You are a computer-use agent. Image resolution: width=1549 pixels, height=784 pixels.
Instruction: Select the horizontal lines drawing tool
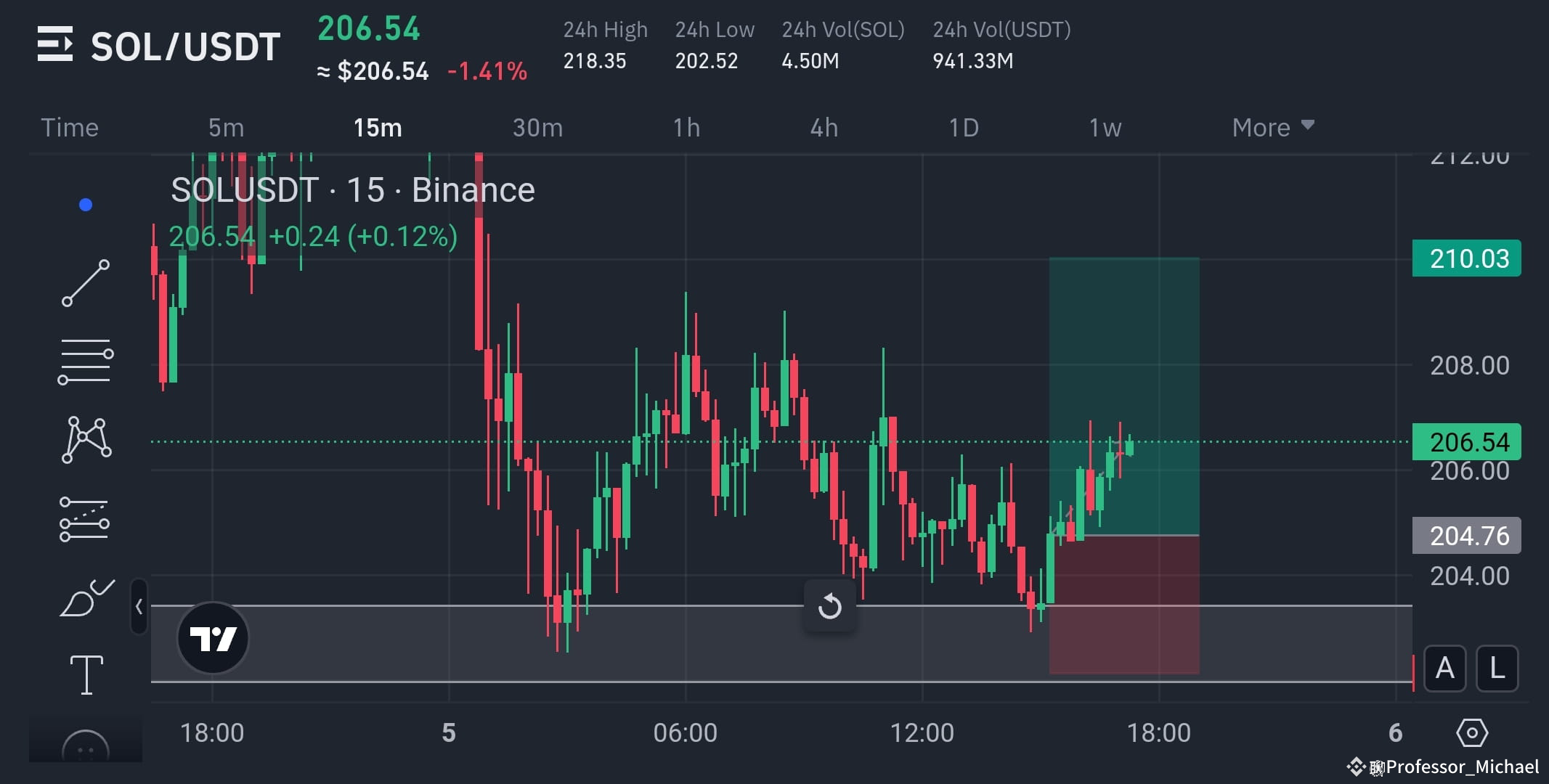click(85, 361)
